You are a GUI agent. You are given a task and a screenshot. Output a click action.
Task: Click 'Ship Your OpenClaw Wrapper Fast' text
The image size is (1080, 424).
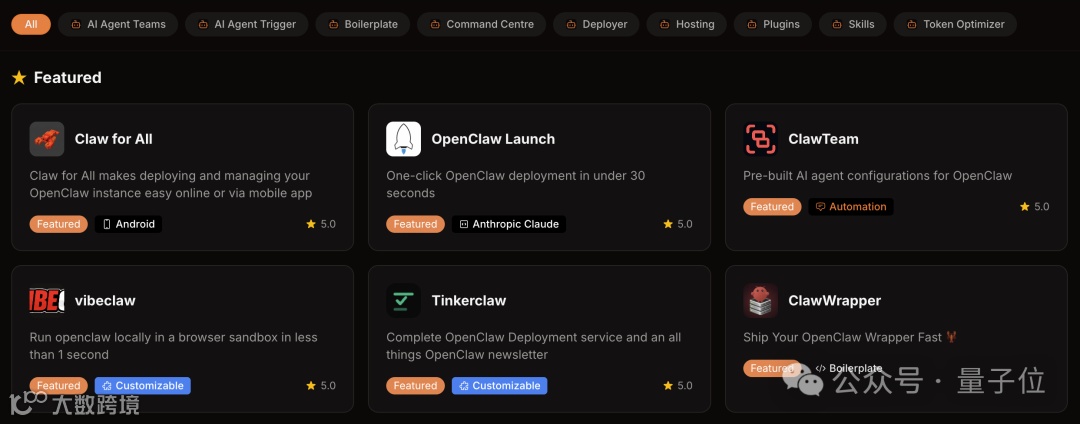click(x=850, y=337)
